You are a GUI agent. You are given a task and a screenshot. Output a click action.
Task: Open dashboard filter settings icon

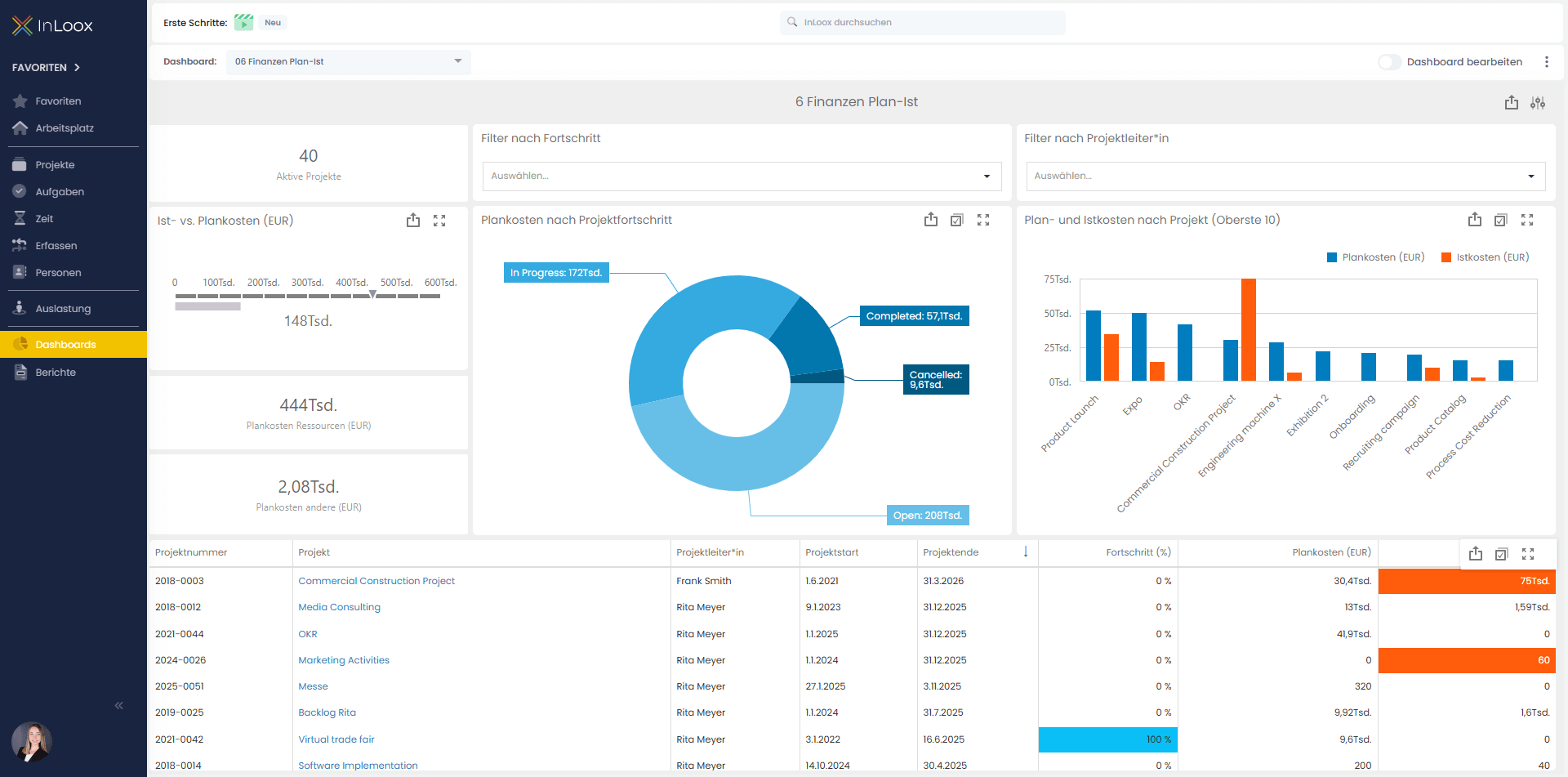coord(1538,102)
